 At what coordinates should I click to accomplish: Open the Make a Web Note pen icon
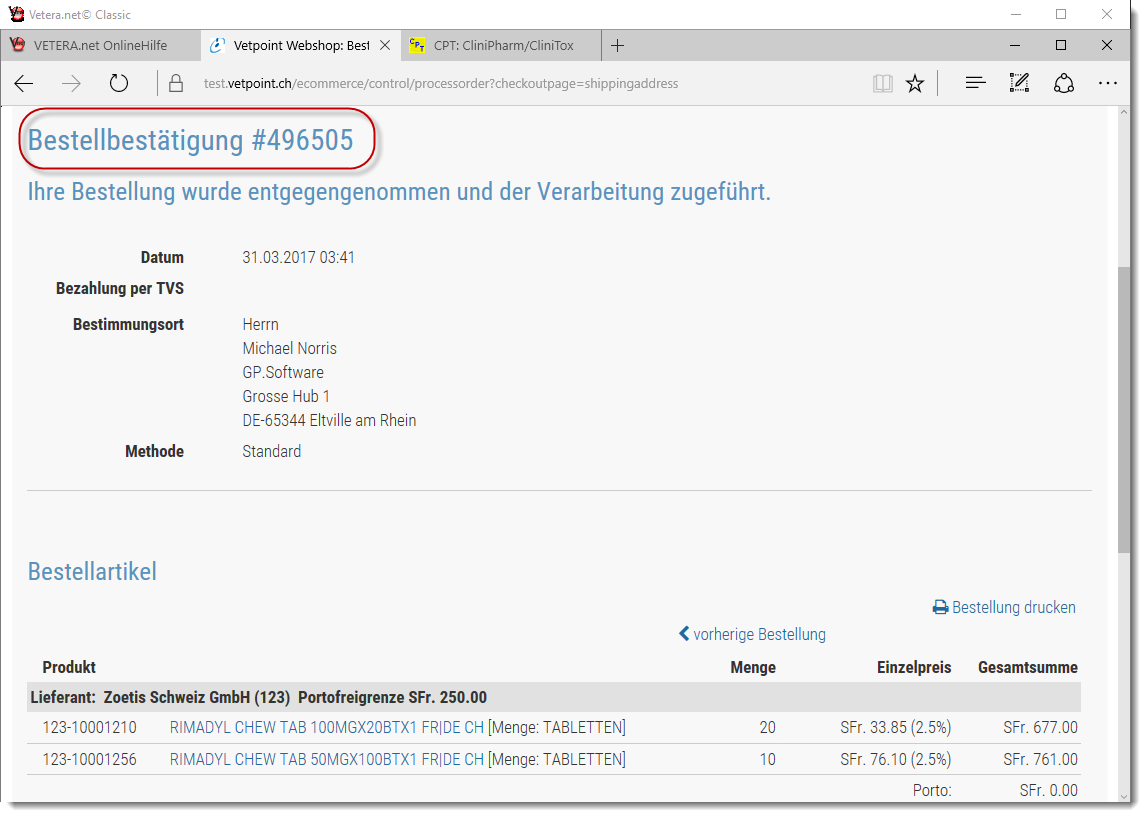click(1019, 84)
